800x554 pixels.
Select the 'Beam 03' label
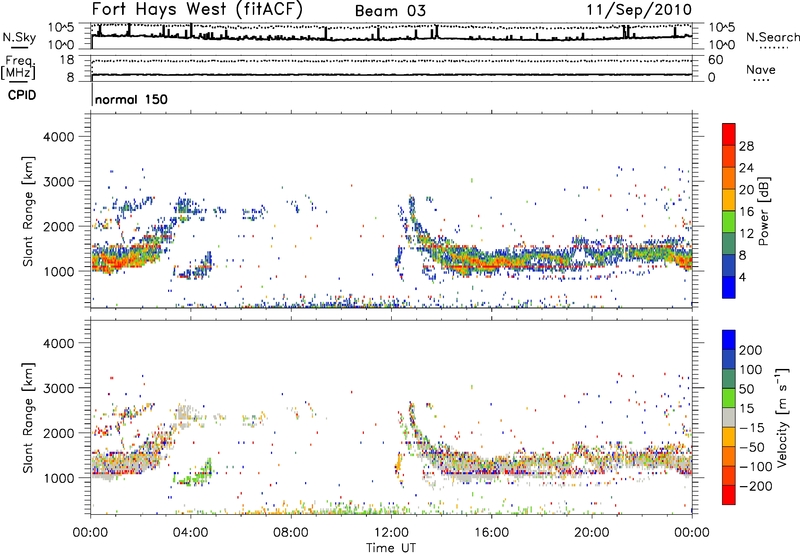(390, 11)
